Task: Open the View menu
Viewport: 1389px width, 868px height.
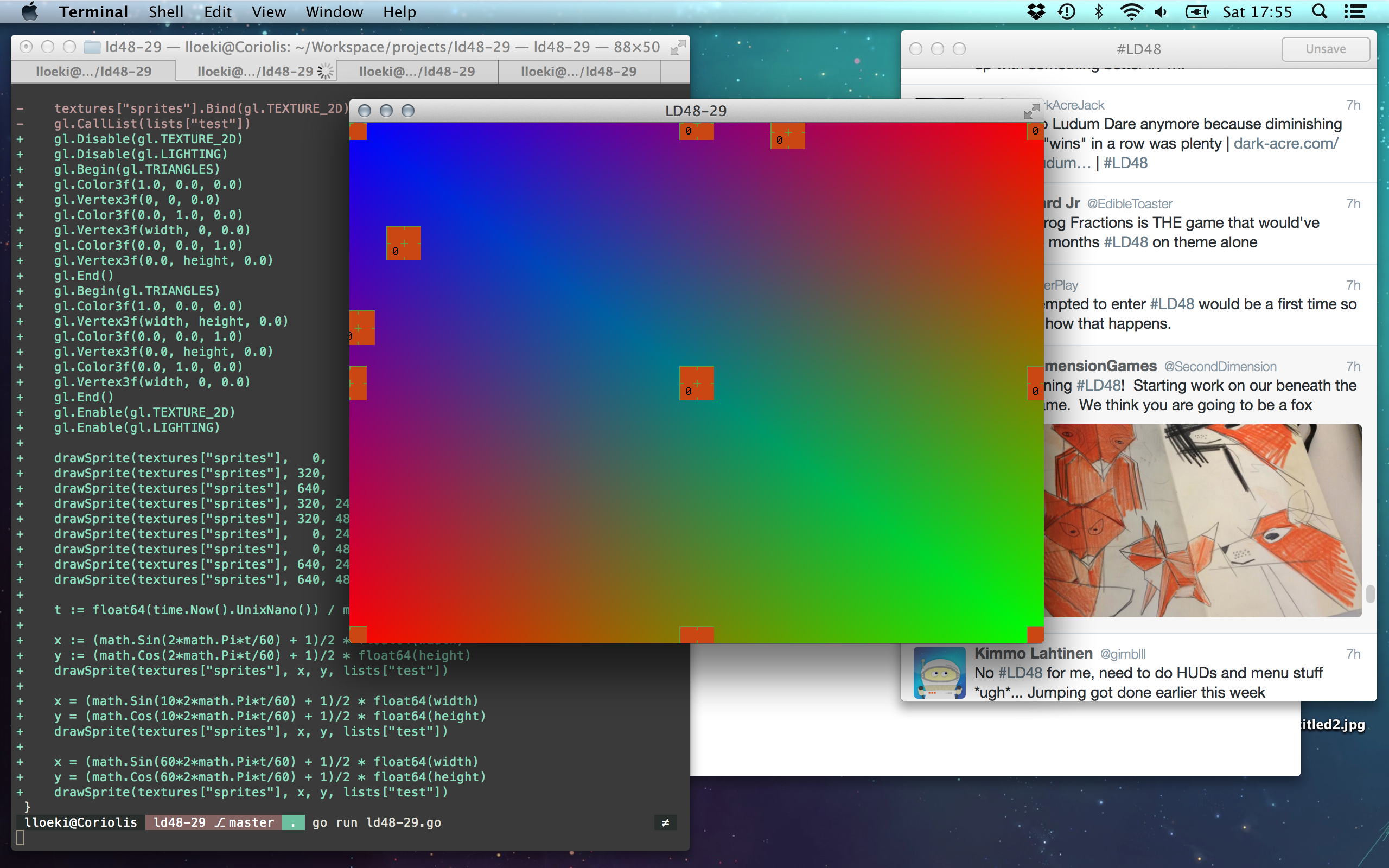Action: [x=269, y=12]
